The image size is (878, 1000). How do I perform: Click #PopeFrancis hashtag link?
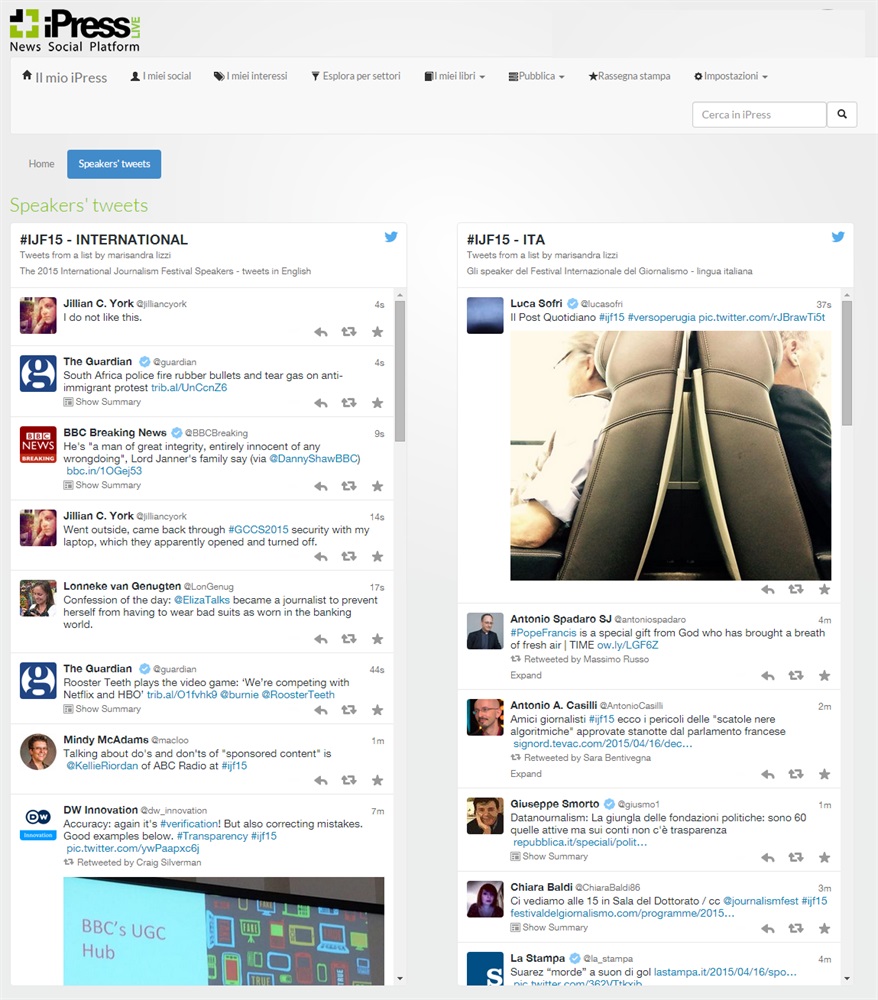point(543,633)
